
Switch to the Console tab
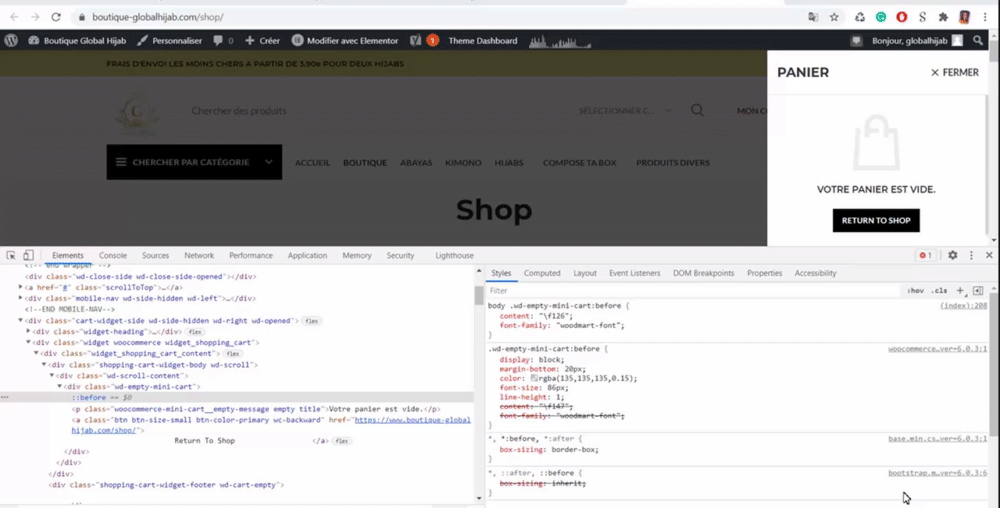pyautogui.click(x=113, y=255)
